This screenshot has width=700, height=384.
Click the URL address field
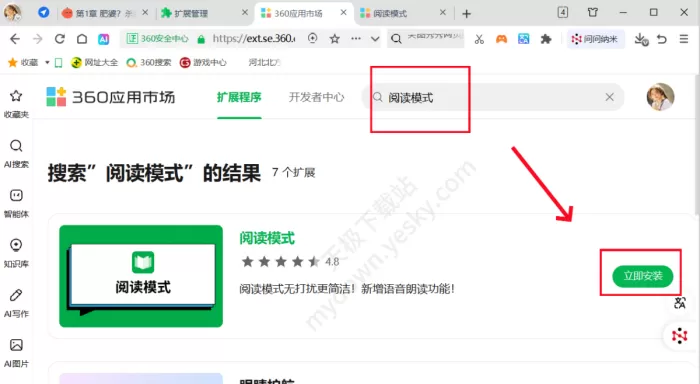[x=254, y=39]
